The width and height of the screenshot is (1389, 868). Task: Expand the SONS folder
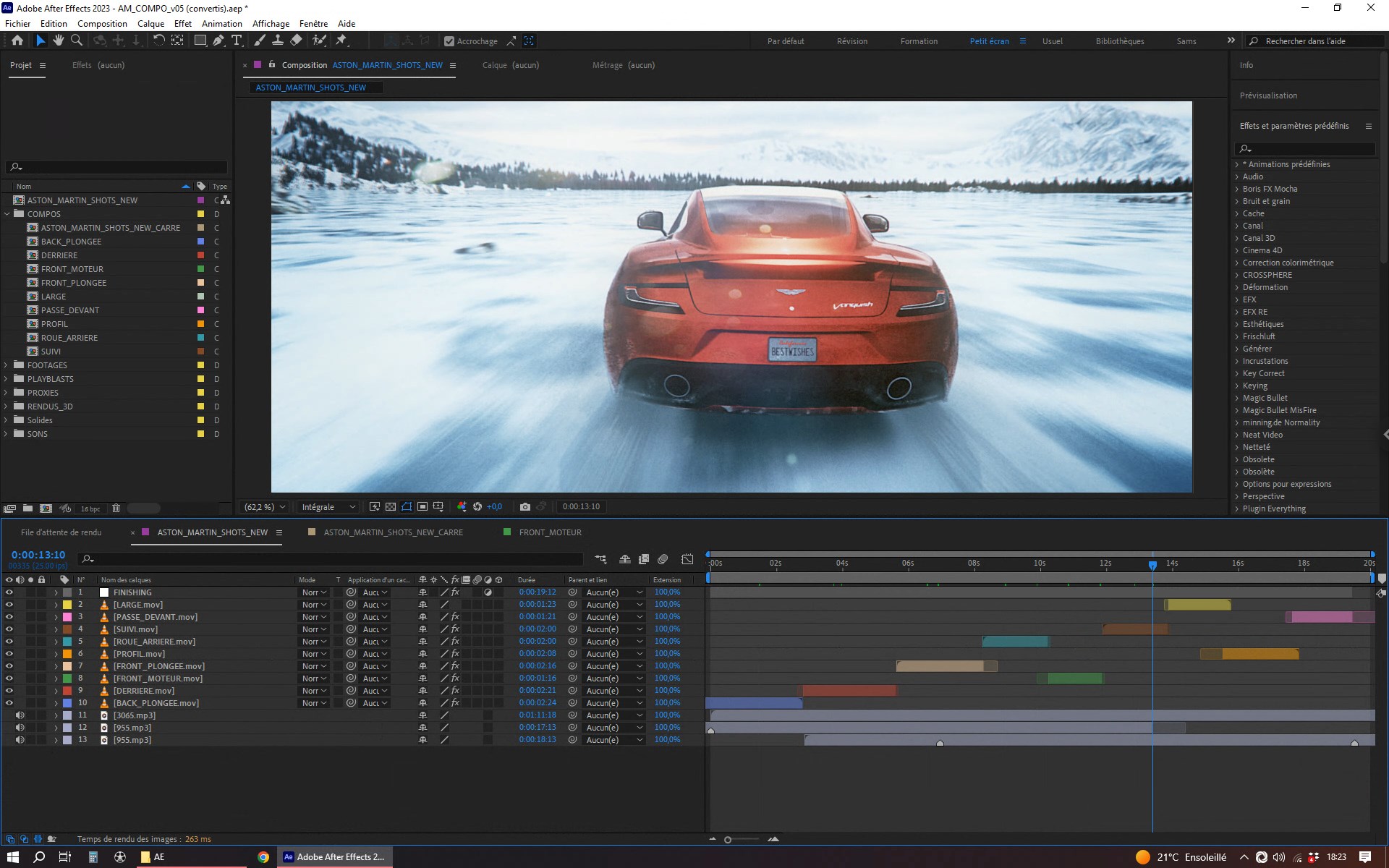(x=7, y=434)
